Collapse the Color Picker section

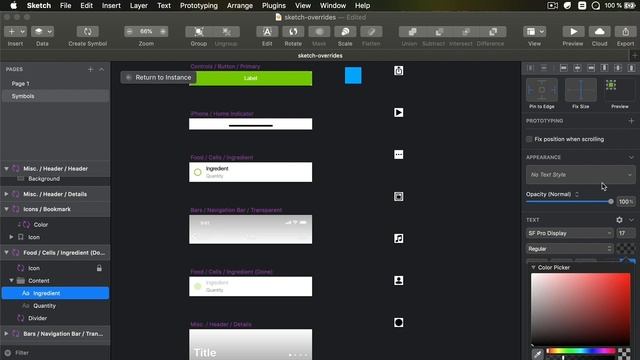point(533,267)
